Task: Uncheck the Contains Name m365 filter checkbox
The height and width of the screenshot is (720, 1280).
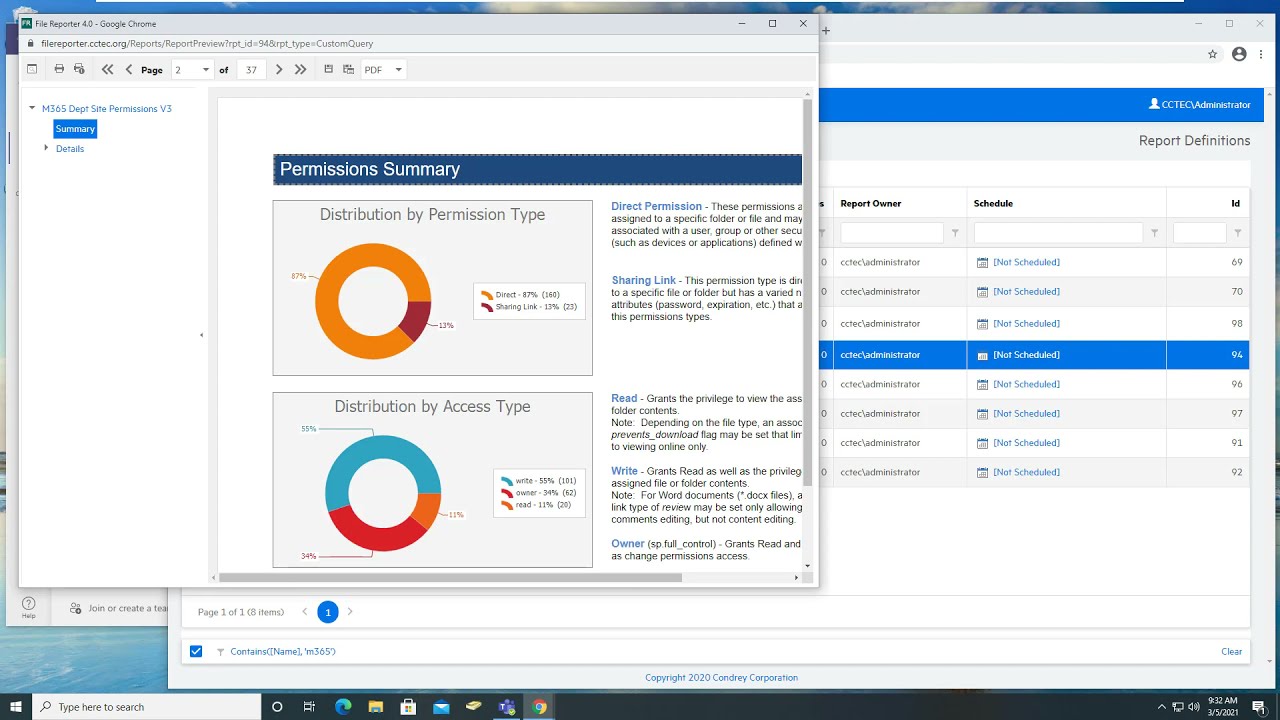Action: (196, 651)
